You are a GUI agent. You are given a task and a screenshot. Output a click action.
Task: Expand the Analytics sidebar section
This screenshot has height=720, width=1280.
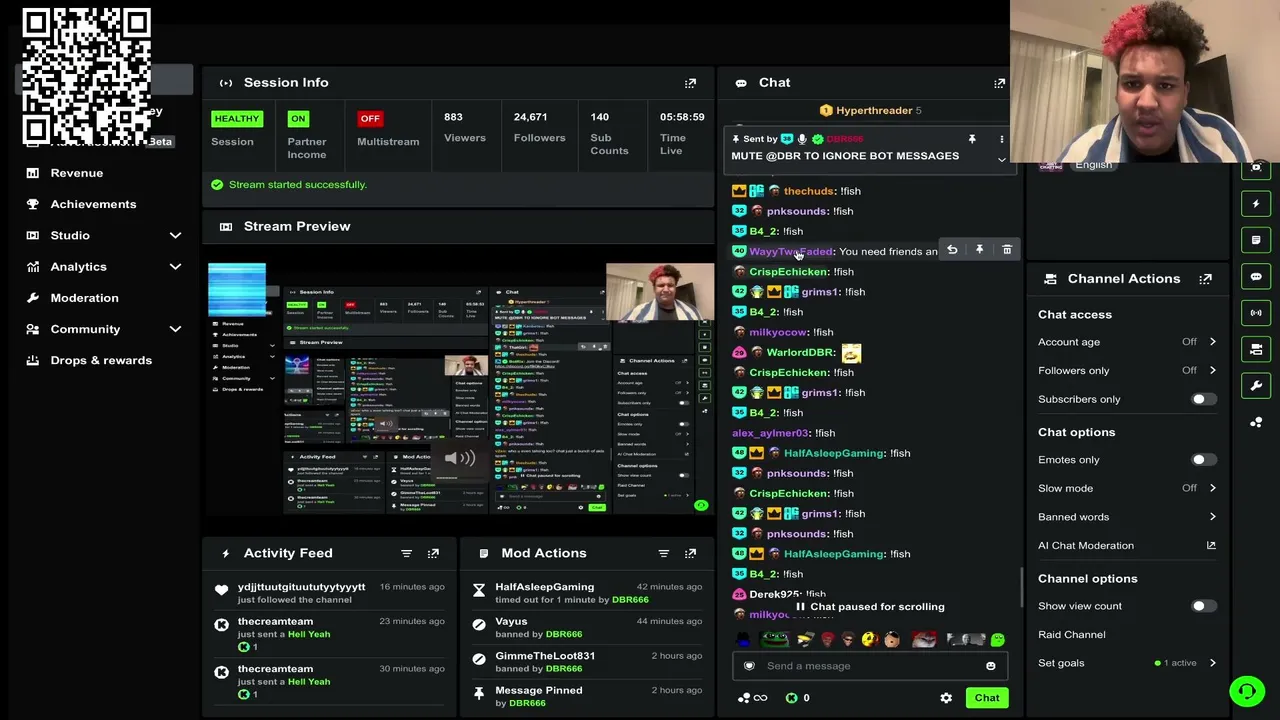[x=175, y=267]
